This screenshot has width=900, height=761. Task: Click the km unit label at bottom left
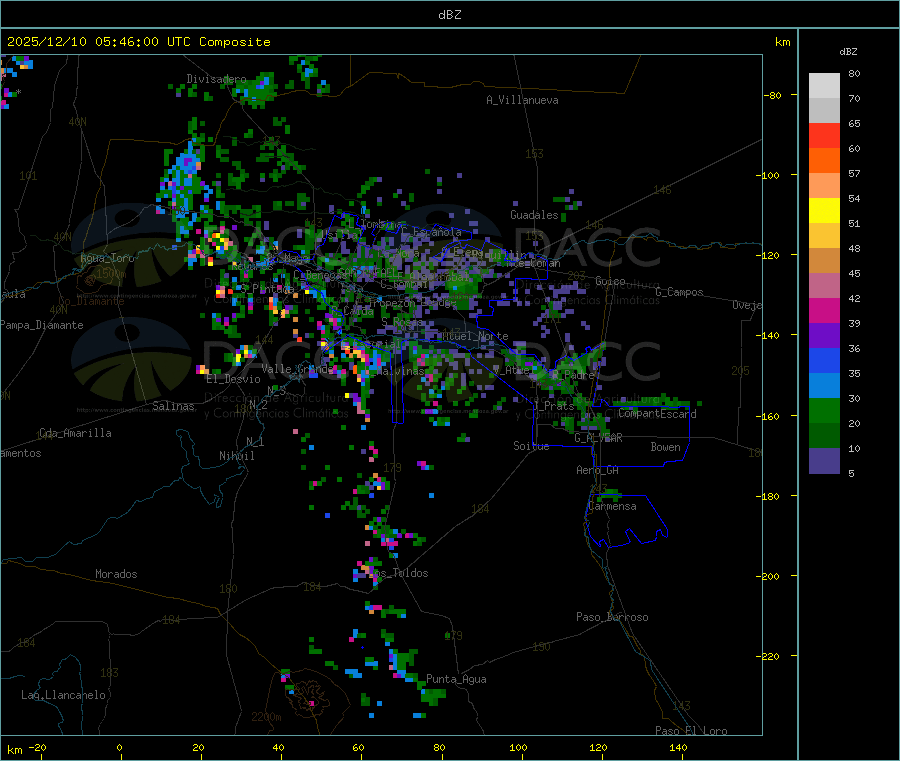click(x=15, y=750)
